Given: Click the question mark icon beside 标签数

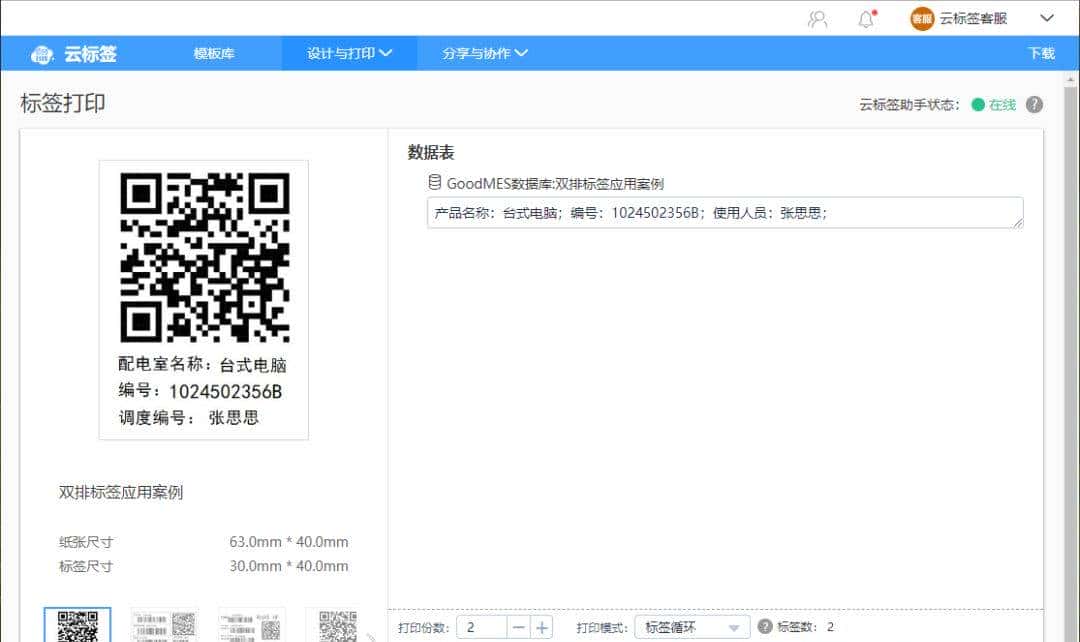Looking at the screenshot, I should [766, 627].
